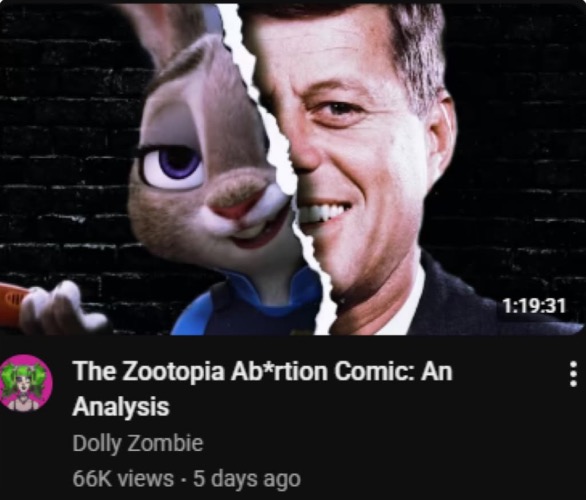This screenshot has width=586, height=500.
Task: Click the 66K views text
Action: 123,478
